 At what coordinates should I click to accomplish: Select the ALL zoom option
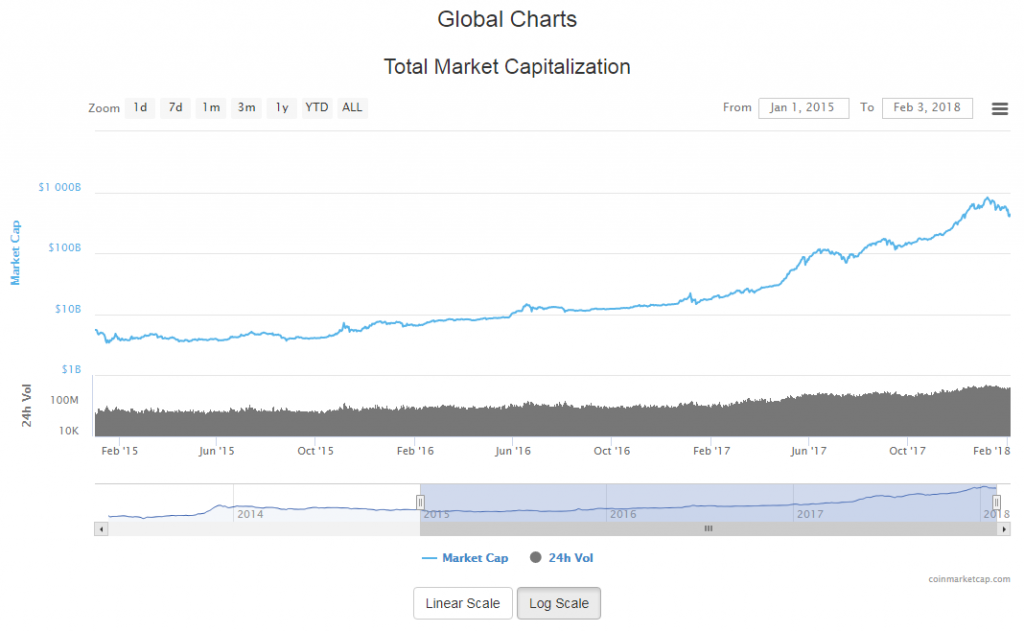[x=352, y=107]
